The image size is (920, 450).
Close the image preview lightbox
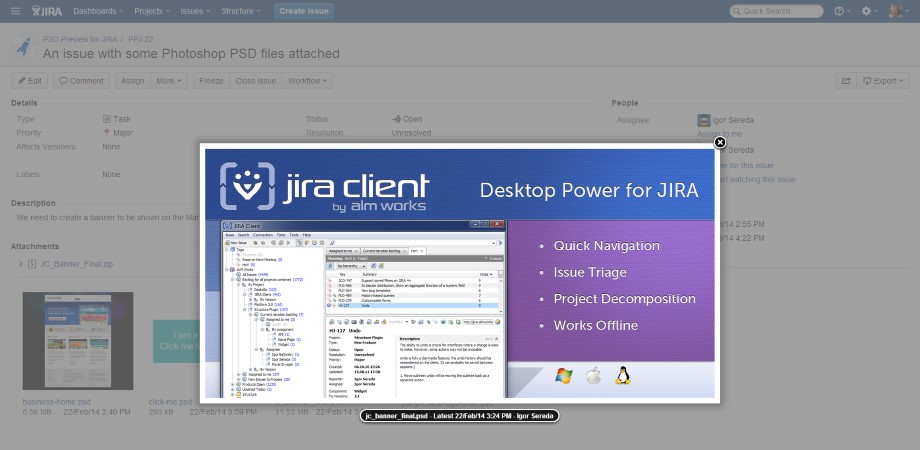720,142
